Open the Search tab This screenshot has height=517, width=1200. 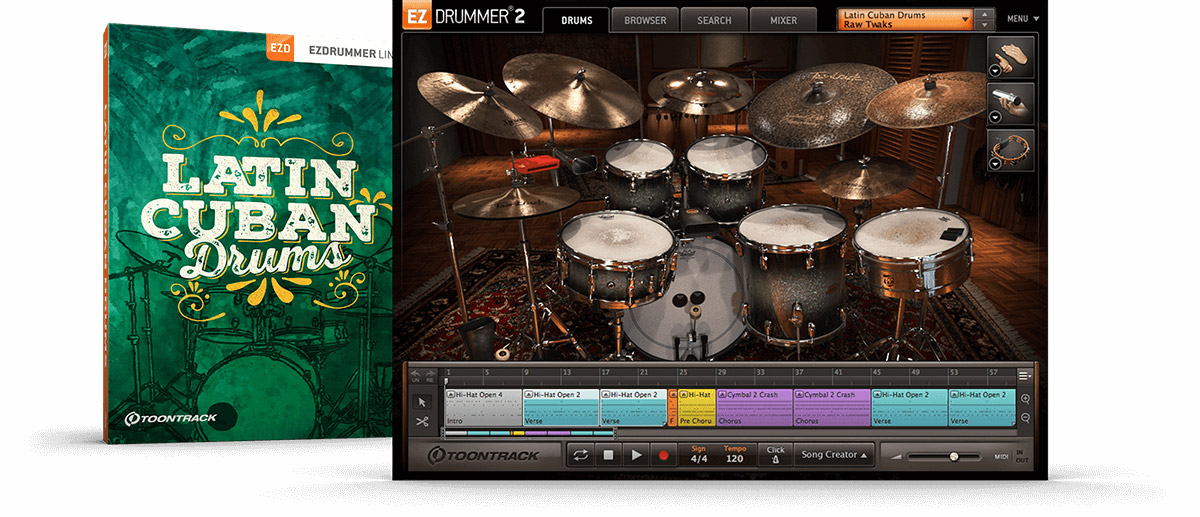714,20
